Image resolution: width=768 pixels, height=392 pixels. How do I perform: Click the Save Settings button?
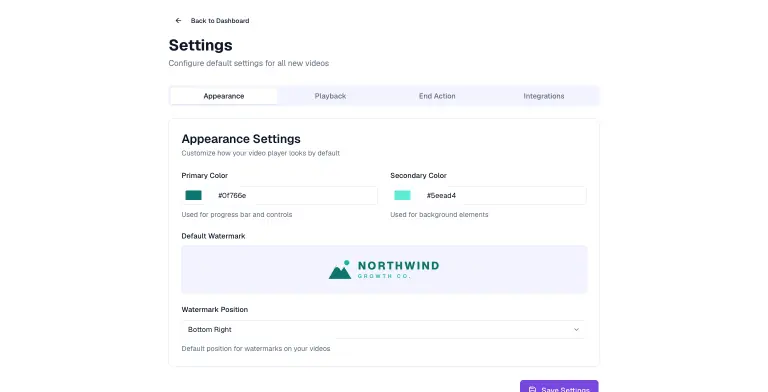(559, 387)
